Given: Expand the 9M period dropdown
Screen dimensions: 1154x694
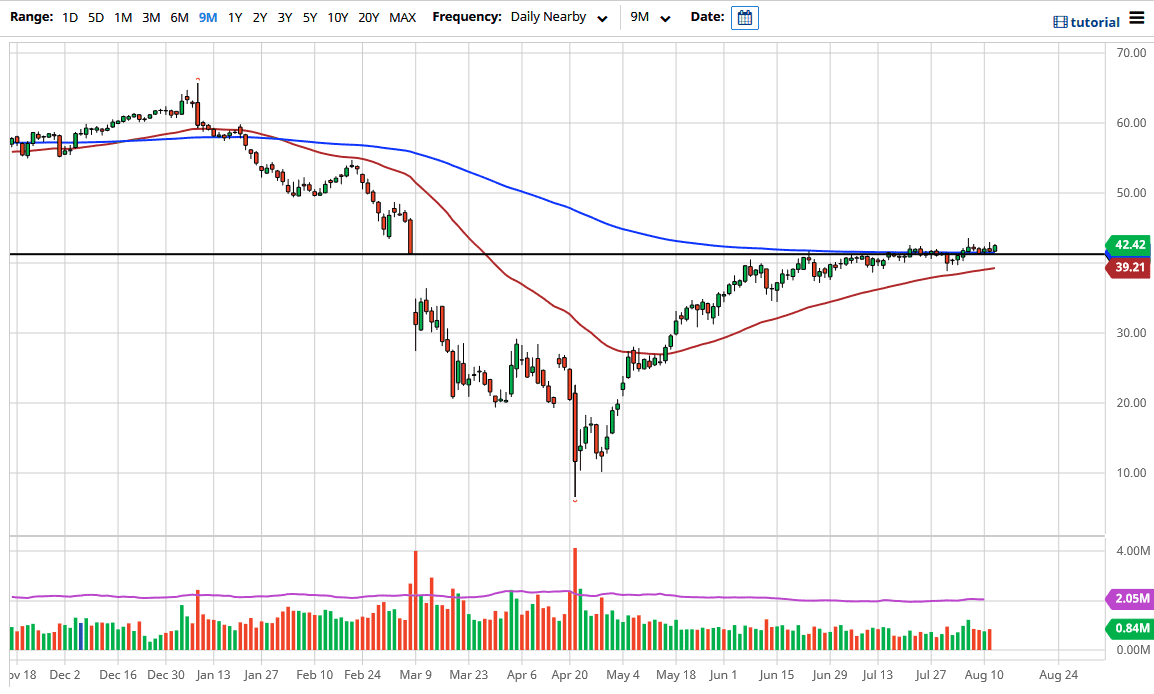Looking at the screenshot, I should tap(650, 17).
